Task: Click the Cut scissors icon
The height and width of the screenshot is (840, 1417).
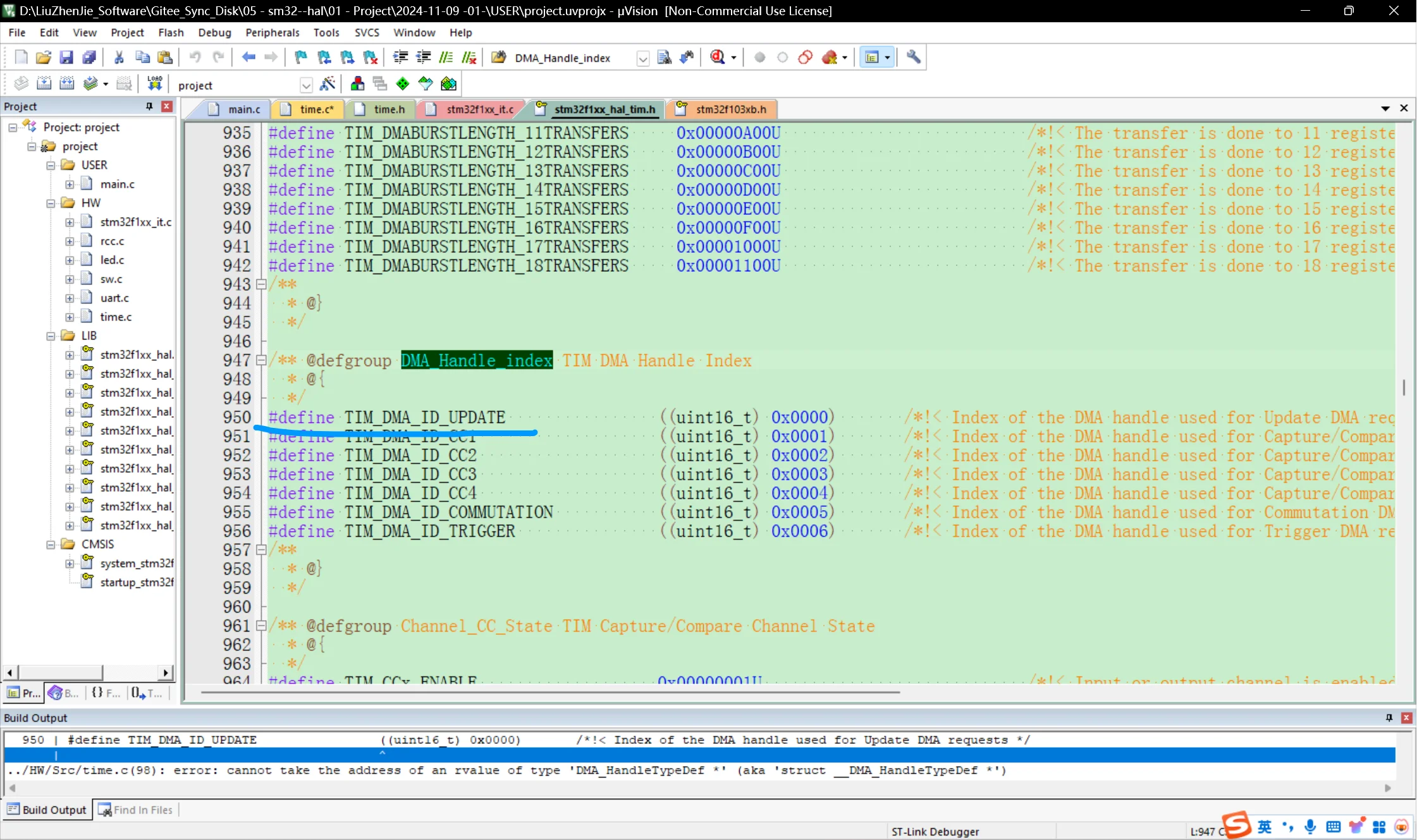Action: (x=119, y=58)
